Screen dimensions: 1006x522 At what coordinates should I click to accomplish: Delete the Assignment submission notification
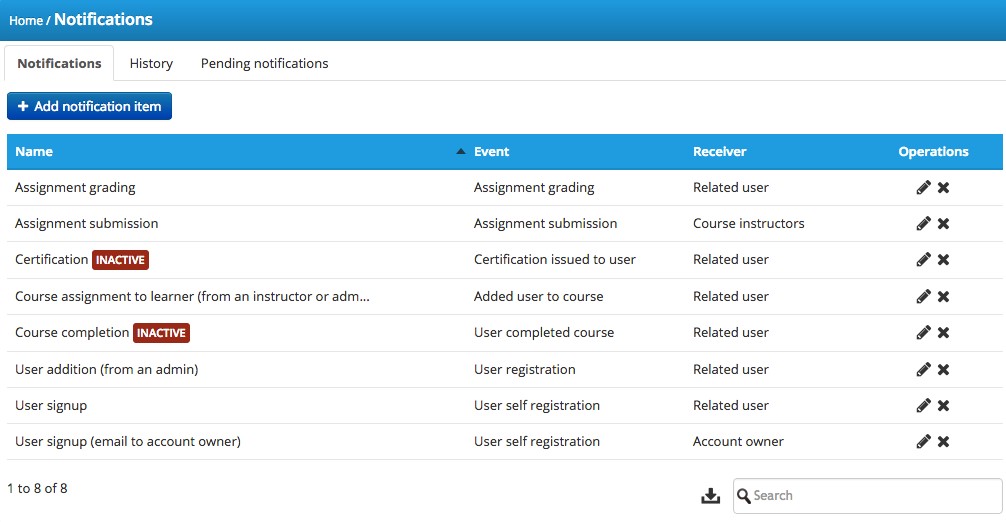[943, 224]
